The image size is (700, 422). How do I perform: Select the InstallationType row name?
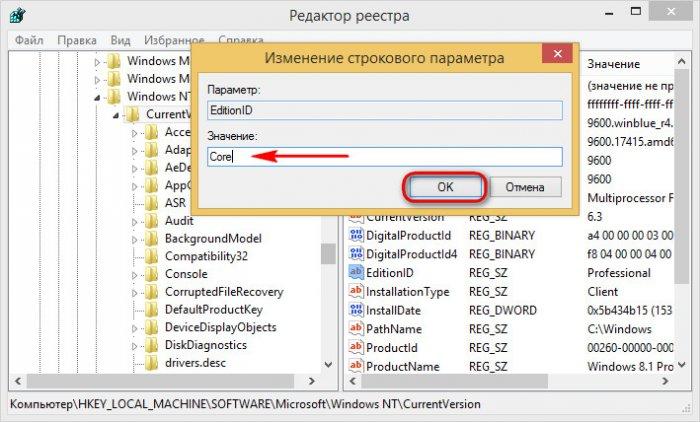(x=408, y=291)
